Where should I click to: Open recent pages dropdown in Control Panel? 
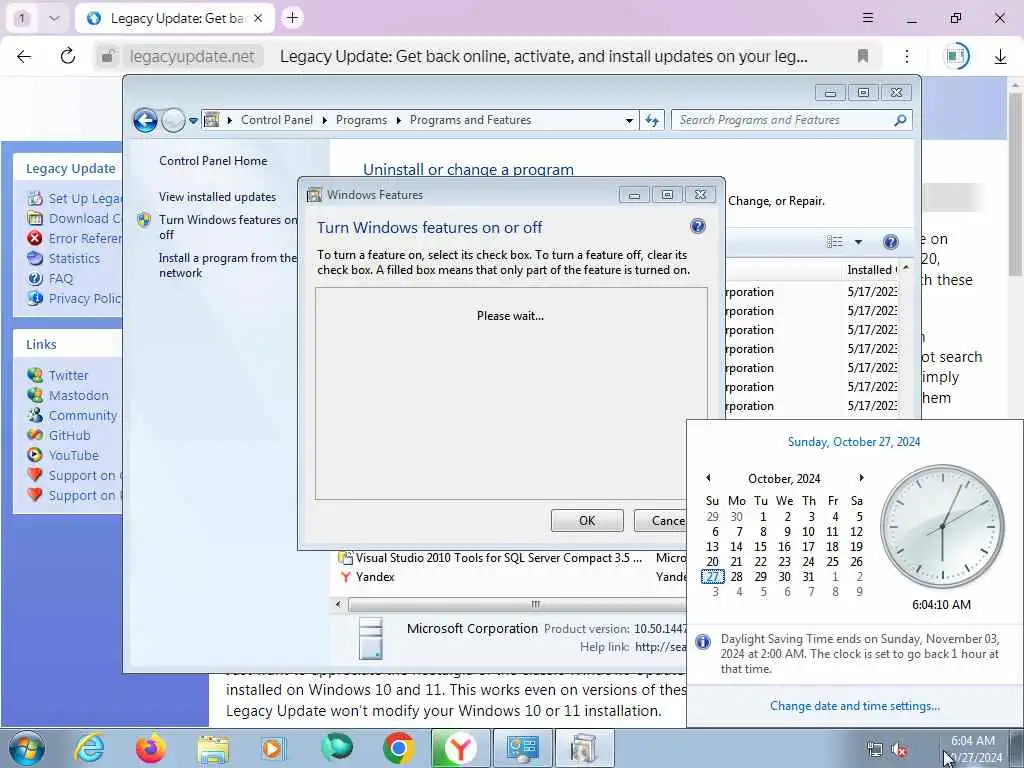(193, 121)
